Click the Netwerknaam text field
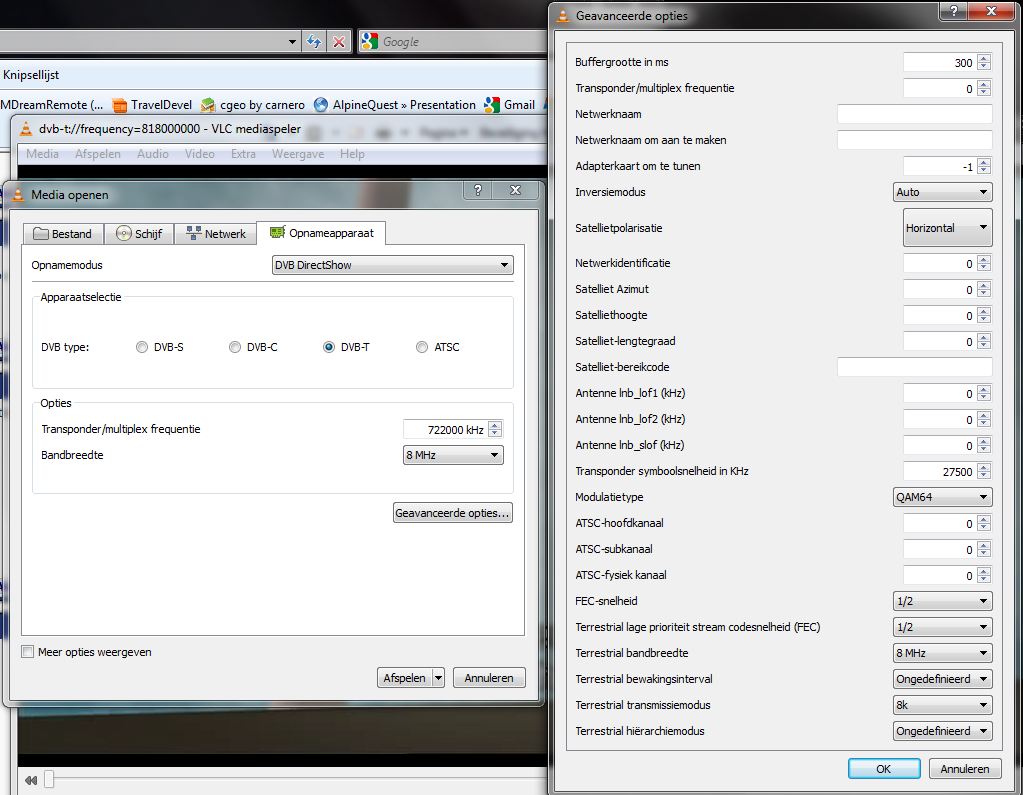This screenshot has height=795, width=1023. pos(914,114)
